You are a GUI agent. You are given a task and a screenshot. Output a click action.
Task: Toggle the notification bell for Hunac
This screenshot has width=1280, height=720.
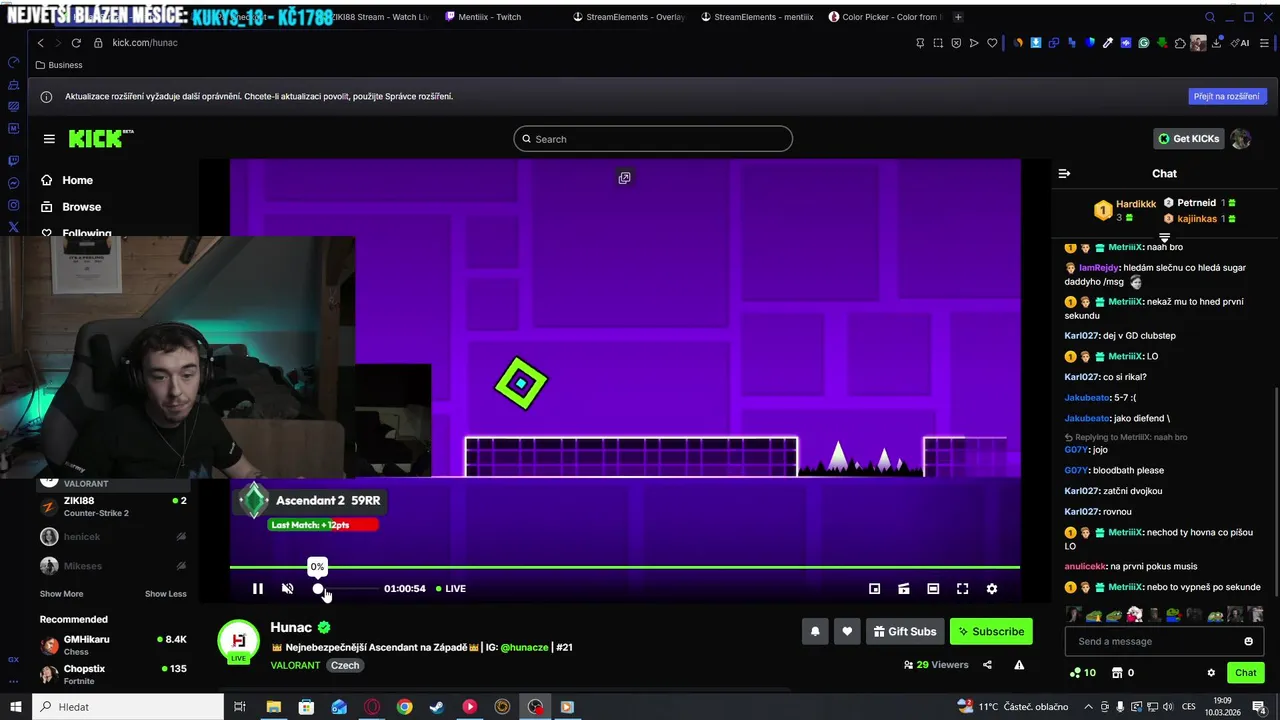pyautogui.click(x=815, y=632)
